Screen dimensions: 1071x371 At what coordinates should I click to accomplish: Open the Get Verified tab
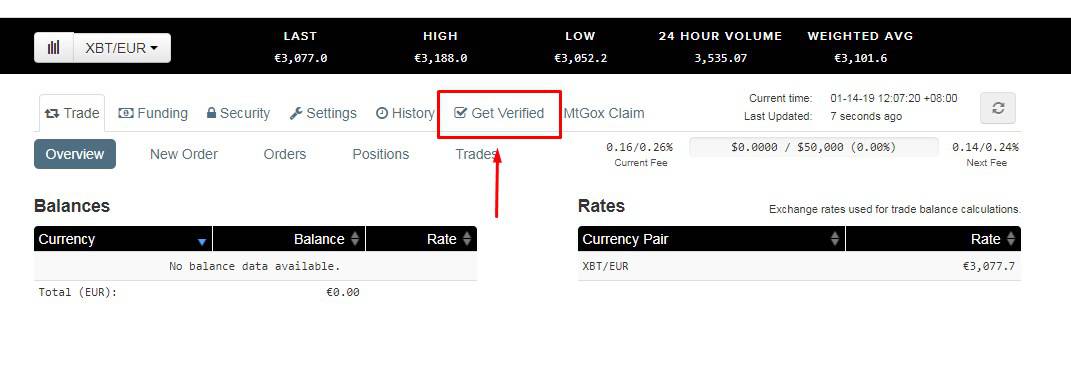pyautogui.click(x=499, y=113)
